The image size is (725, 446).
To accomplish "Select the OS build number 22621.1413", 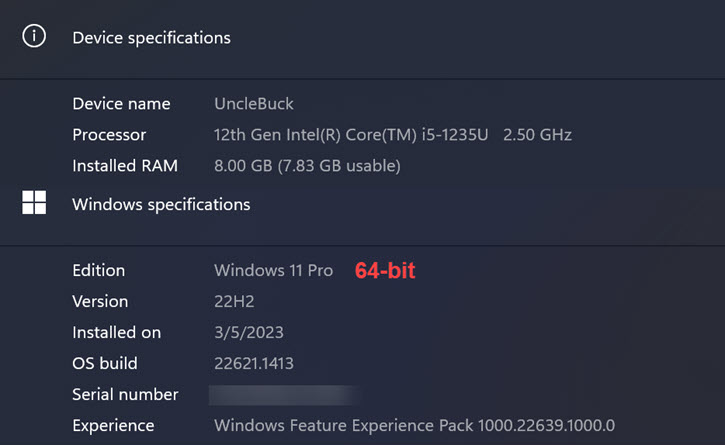I will 254,364.
